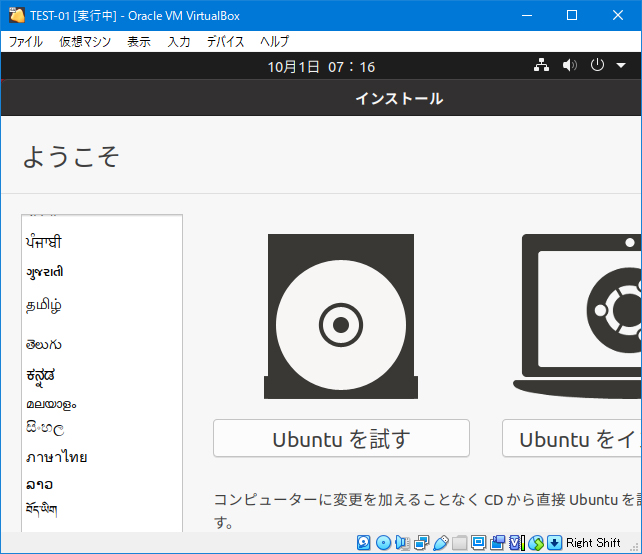Click the Ubuntu volume speaker icon
The image size is (642, 554).
570,65
